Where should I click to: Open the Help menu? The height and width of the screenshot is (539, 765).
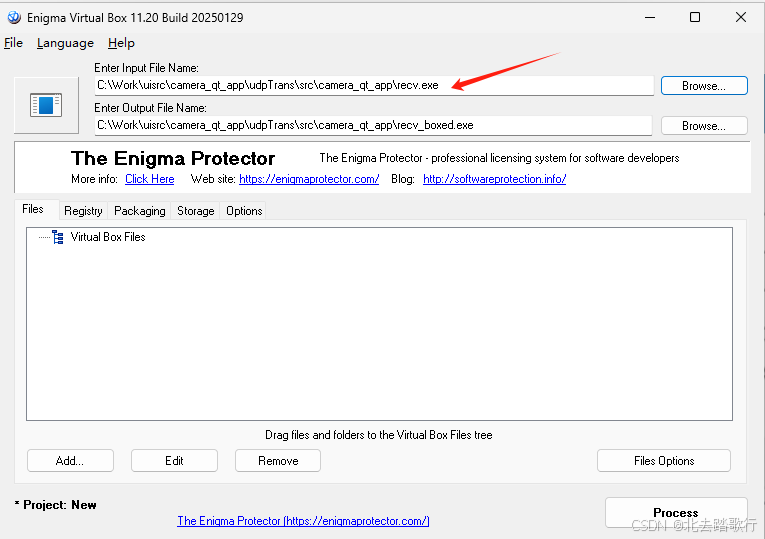[121, 43]
